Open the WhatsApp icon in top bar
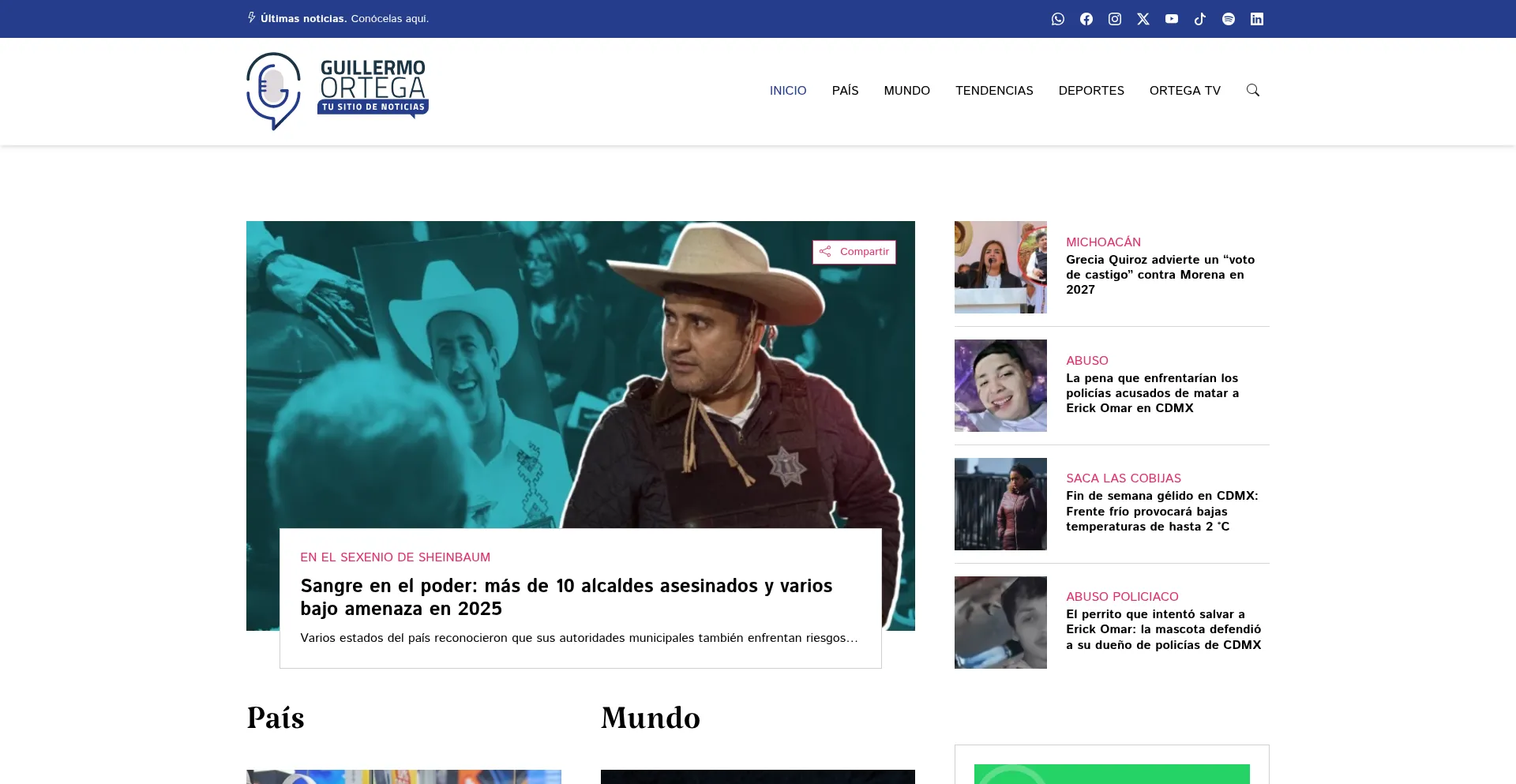This screenshot has height=784, width=1516. coord(1058,19)
